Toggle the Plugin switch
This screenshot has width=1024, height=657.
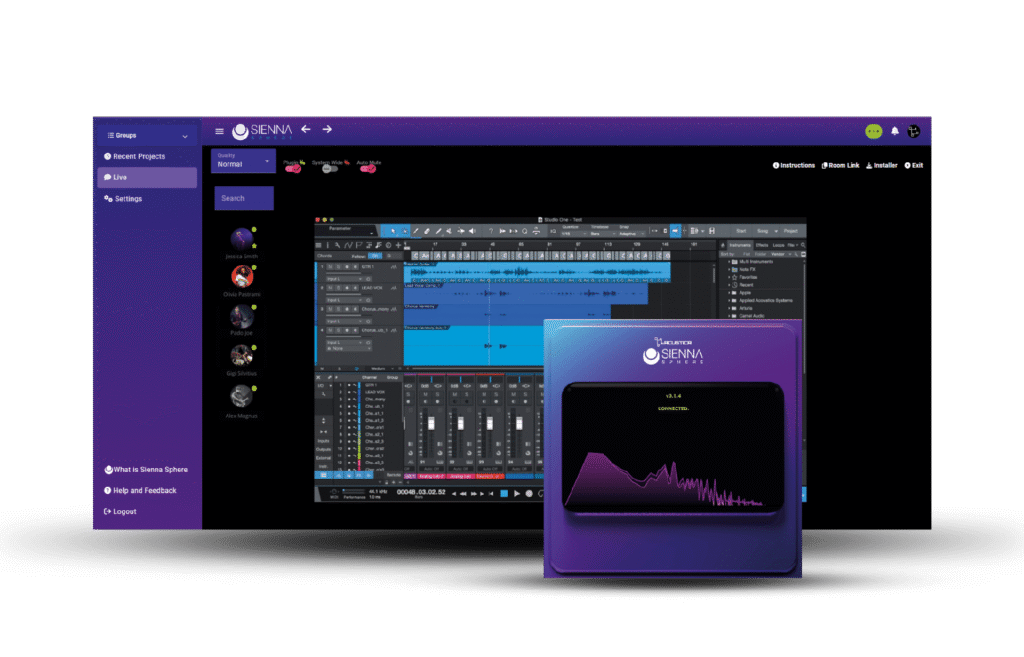pyautogui.click(x=293, y=168)
